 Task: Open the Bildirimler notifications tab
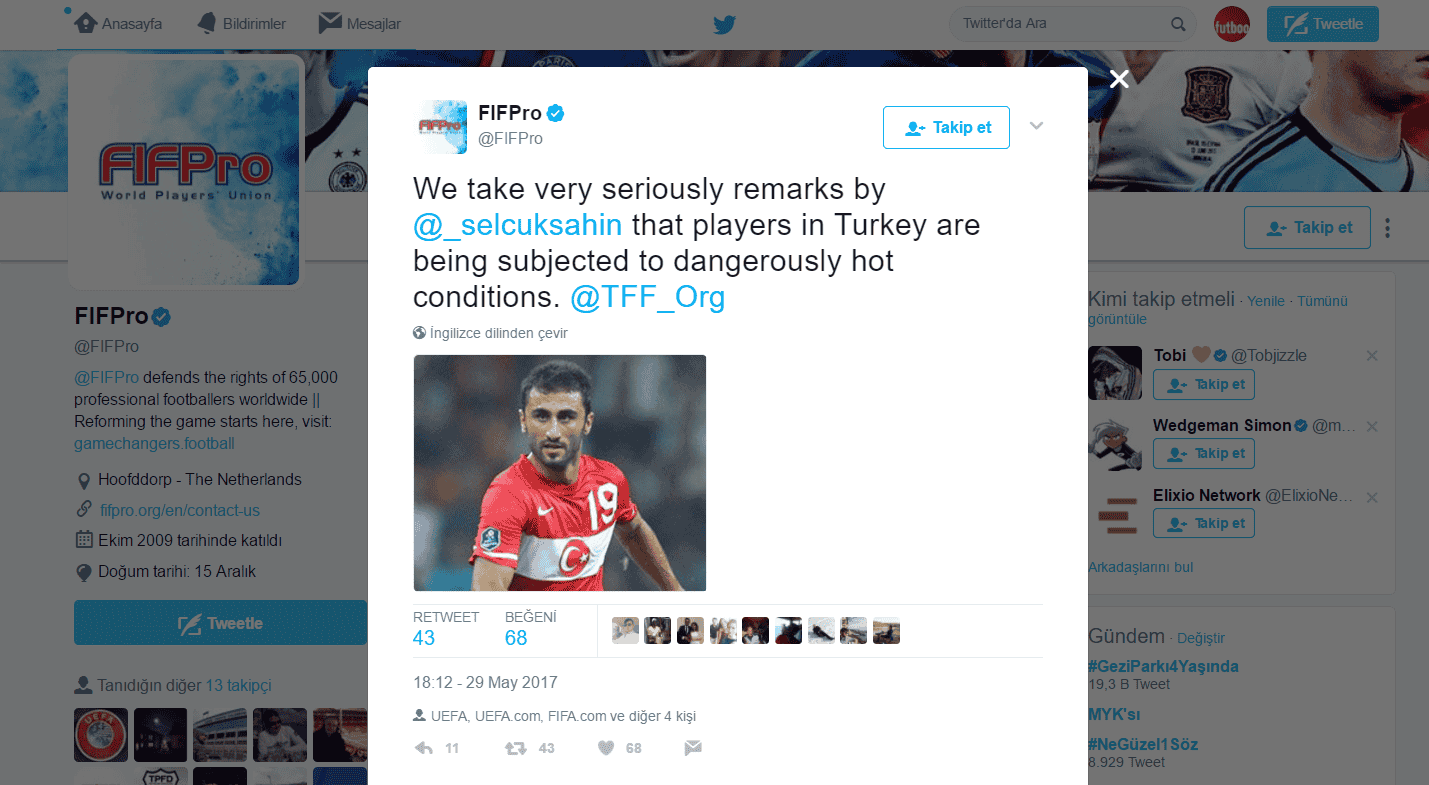[x=241, y=23]
